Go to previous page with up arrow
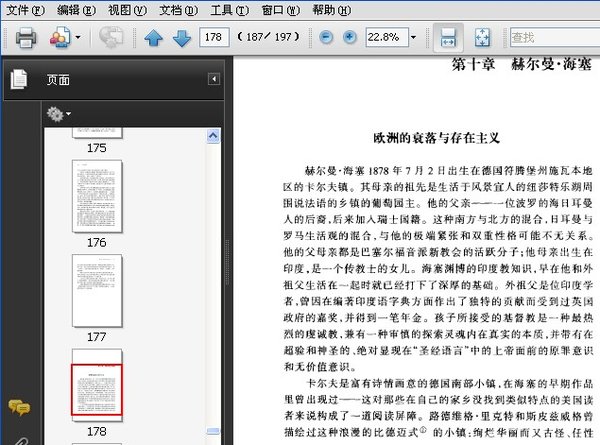Viewport: 600px width, 445px height. point(154,38)
